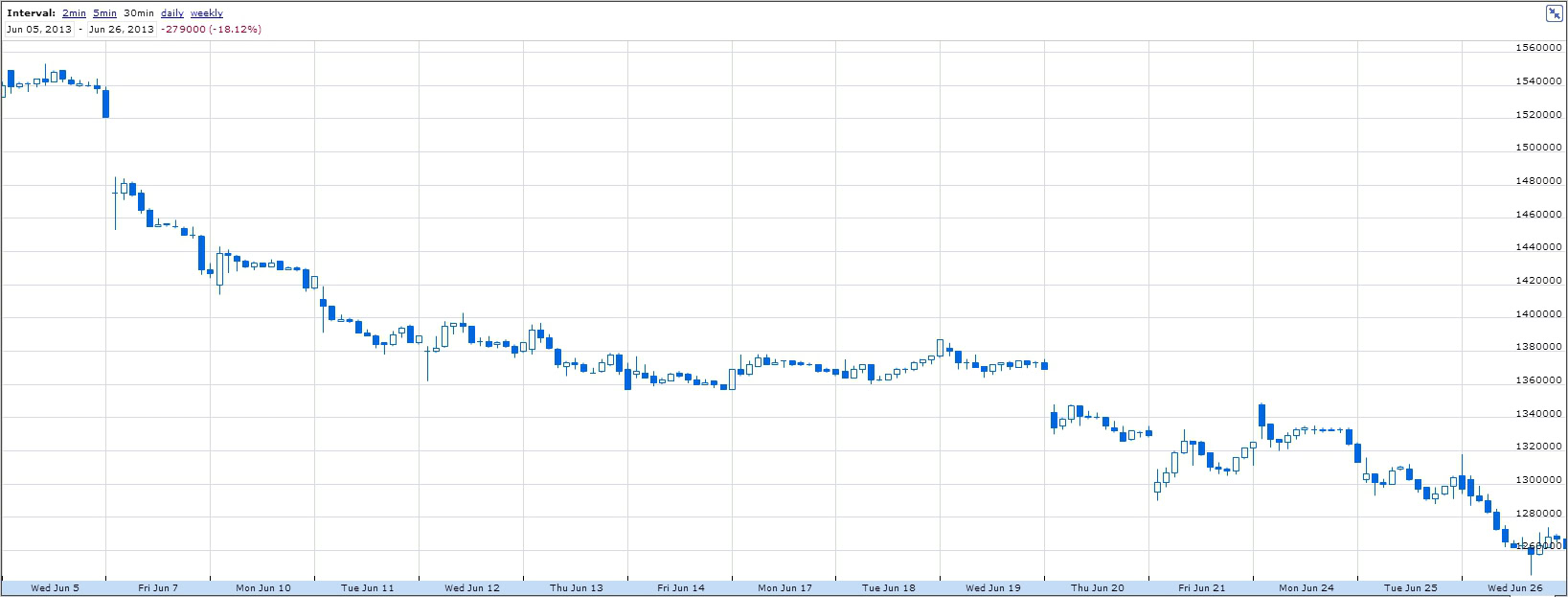Click the 1440000 price axis label
The width and height of the screenshot is (1568, 597).
coord(1540,247)
